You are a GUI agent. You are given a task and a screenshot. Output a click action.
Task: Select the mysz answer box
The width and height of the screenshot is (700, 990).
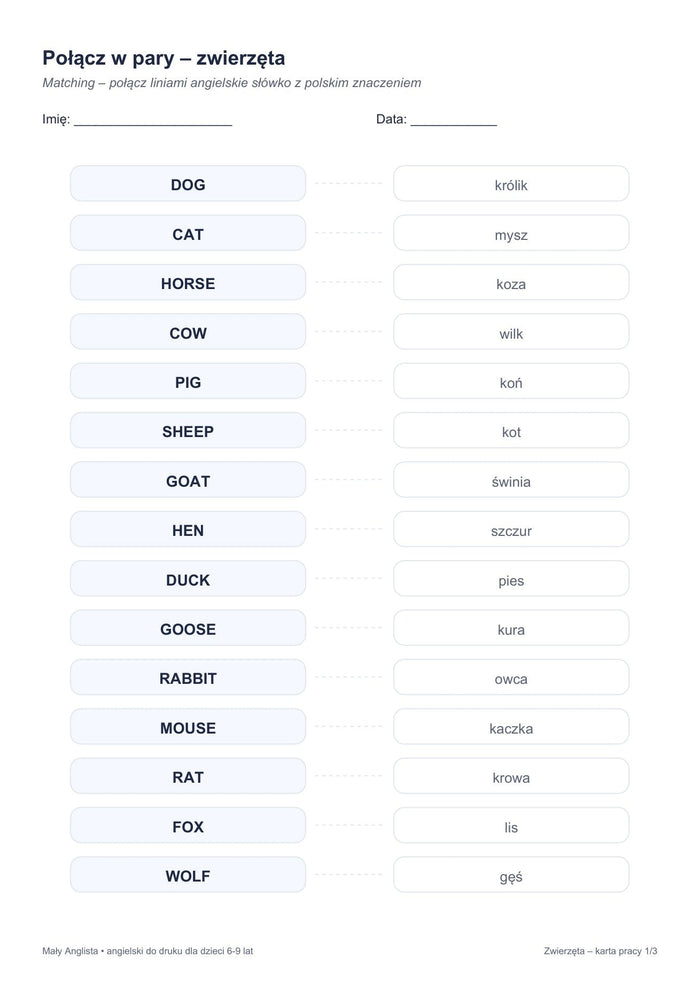tap(511, 233)
